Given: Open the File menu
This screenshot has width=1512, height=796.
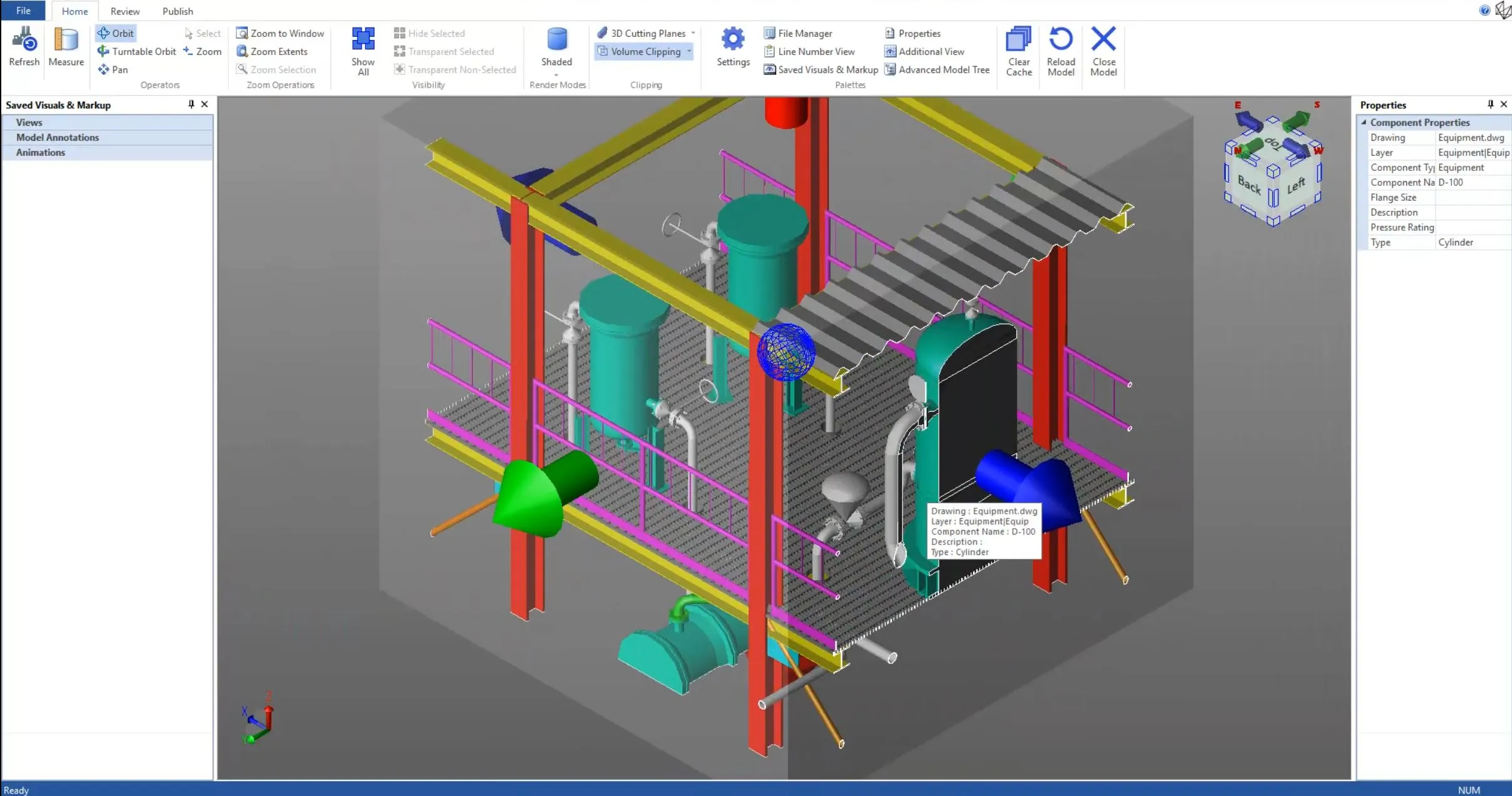Looking at the screenshot, I should click(x=23, y=11).
